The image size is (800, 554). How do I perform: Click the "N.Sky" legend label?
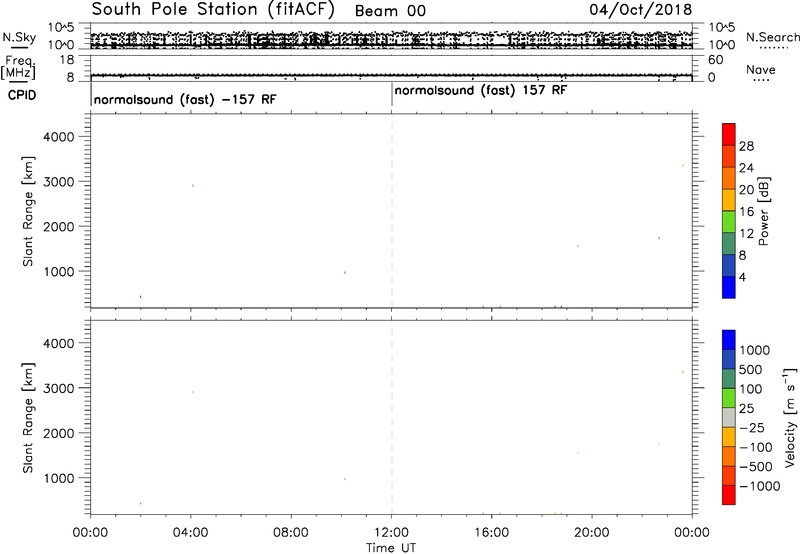point(19,37)
